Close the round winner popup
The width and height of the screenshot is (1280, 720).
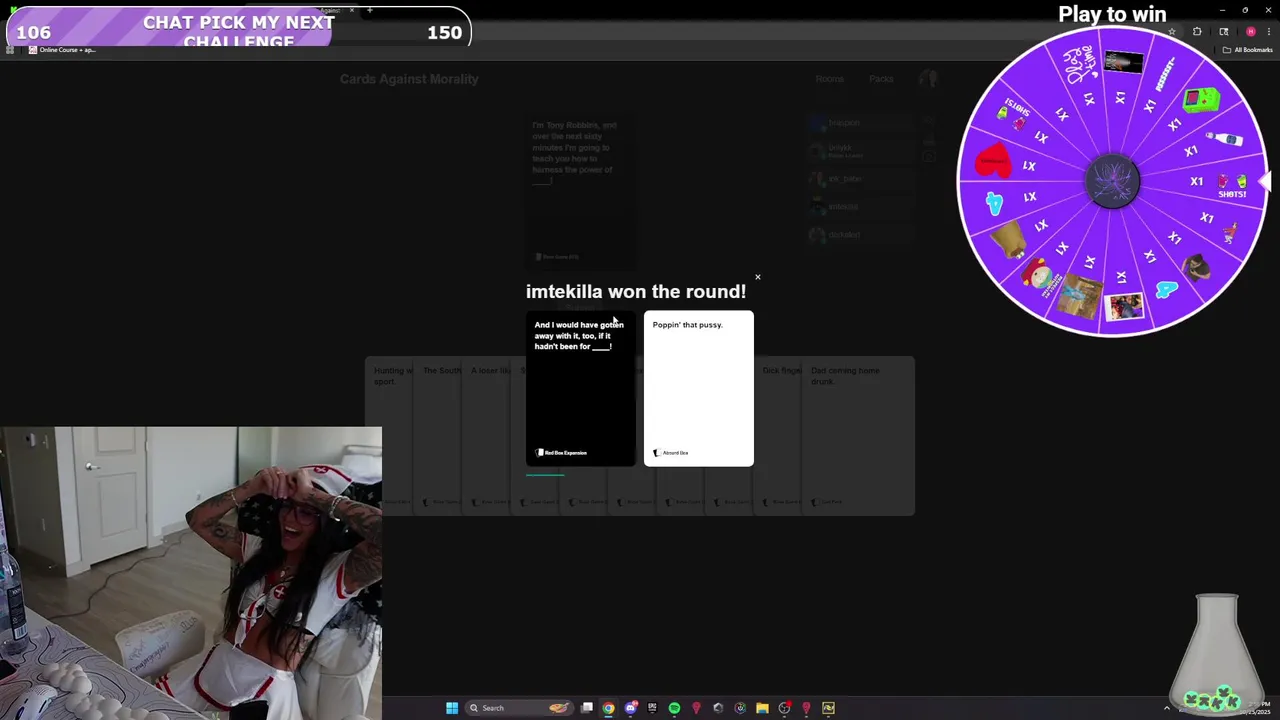(x=757, y=277)
